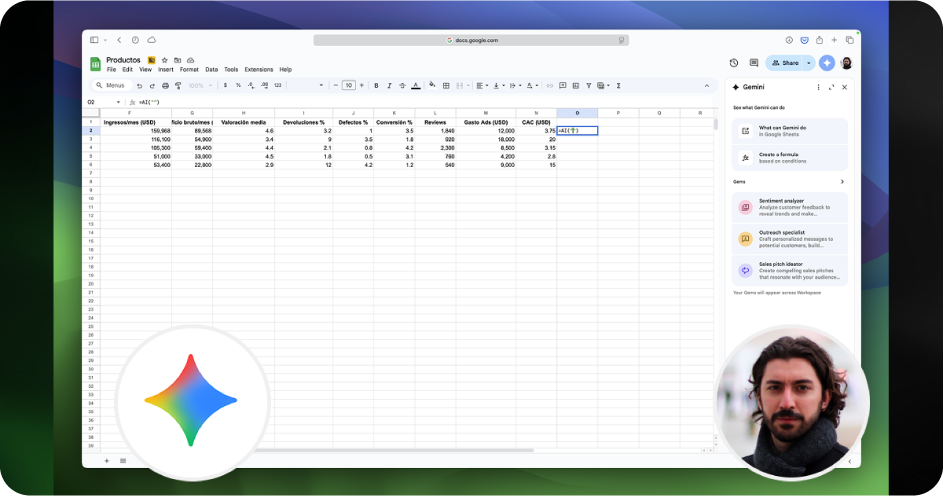Open the Sales pitch ideator gem
943x496 pixels.
(790, 271)
